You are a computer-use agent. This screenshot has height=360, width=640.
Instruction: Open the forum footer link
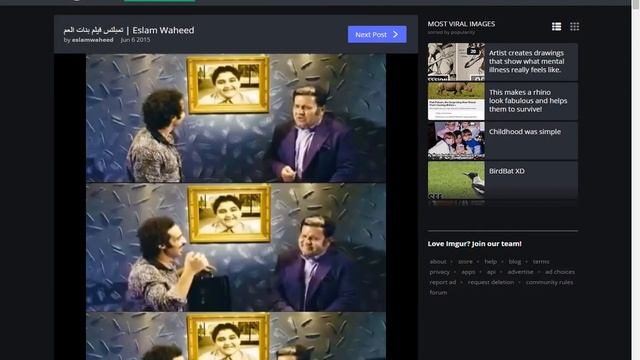(x=438, y=292)
